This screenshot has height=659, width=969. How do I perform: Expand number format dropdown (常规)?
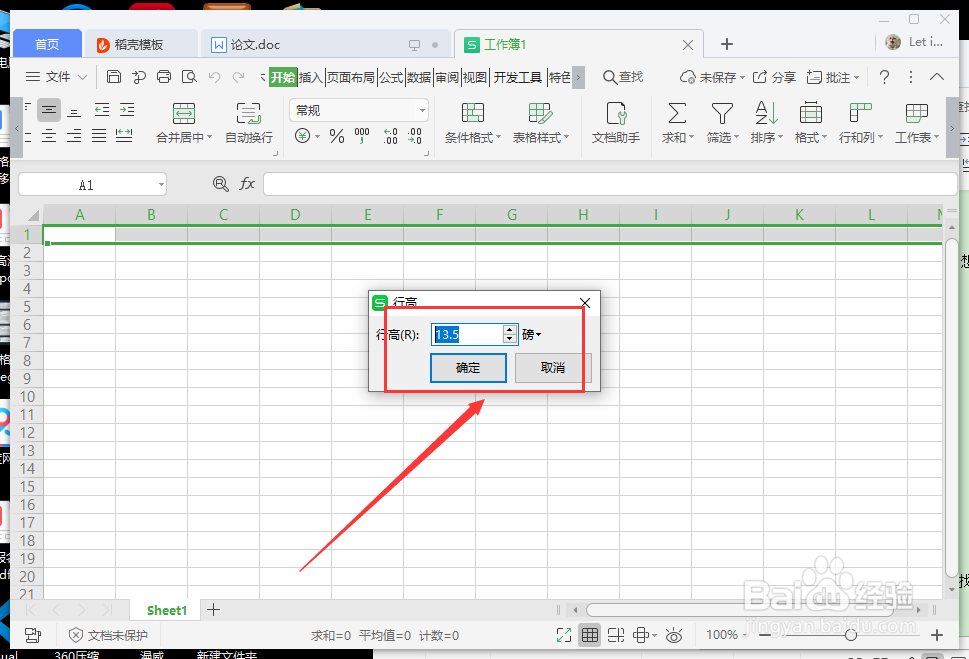click(x=422, y=111)
